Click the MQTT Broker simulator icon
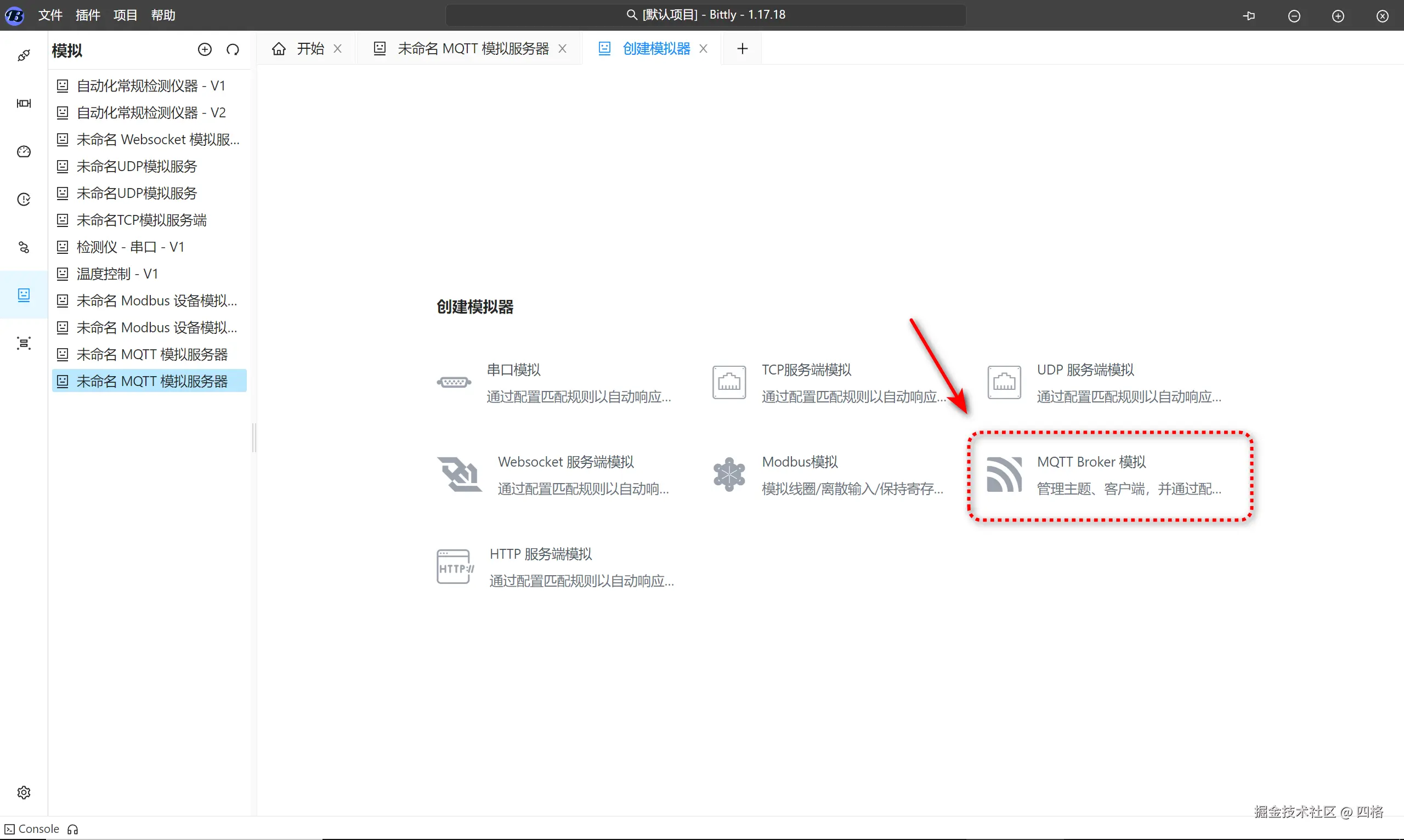The width and height of the screenshot is (1404, 840). [x=1004, y=474]
